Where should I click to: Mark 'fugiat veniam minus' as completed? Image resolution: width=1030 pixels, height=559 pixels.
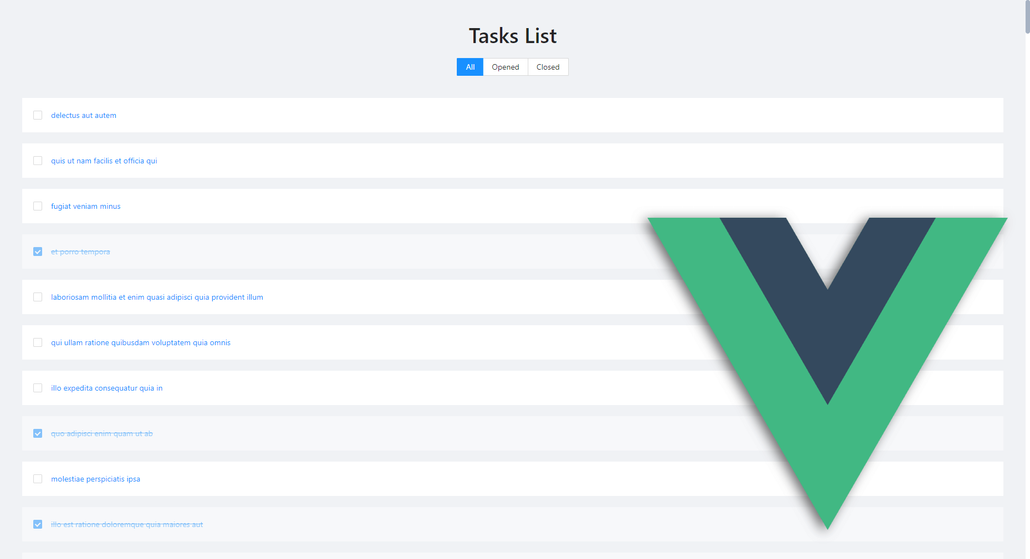tap(38, 206)
